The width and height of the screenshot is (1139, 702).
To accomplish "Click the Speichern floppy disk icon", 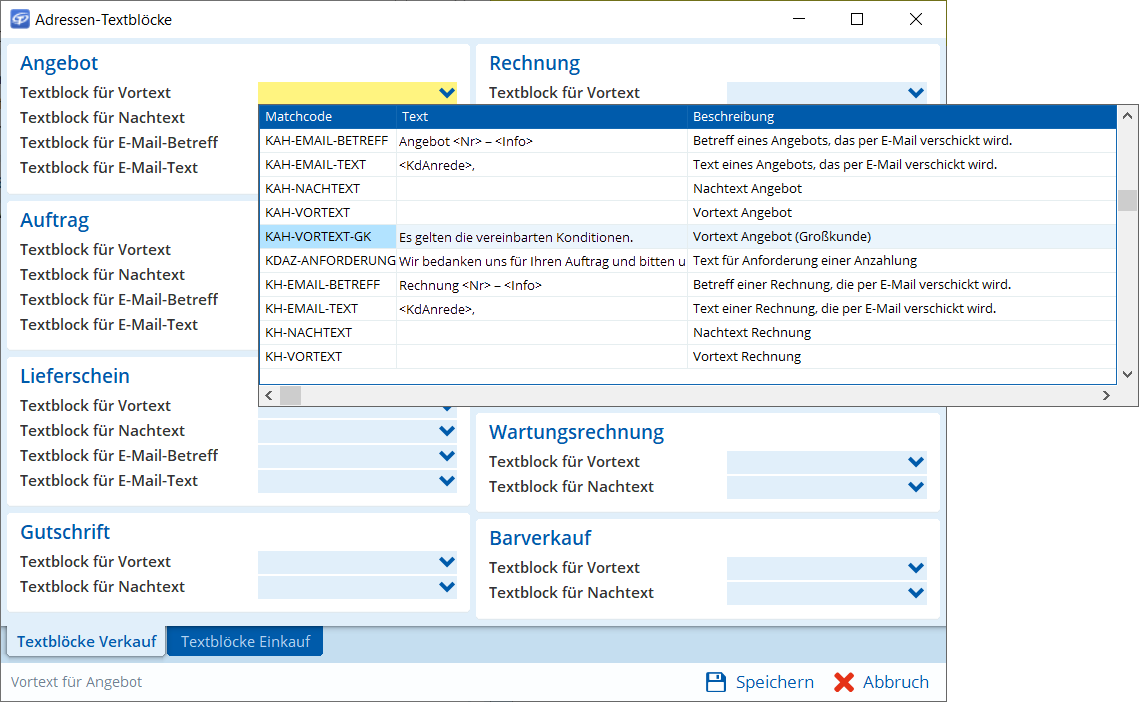I will 716,682.
